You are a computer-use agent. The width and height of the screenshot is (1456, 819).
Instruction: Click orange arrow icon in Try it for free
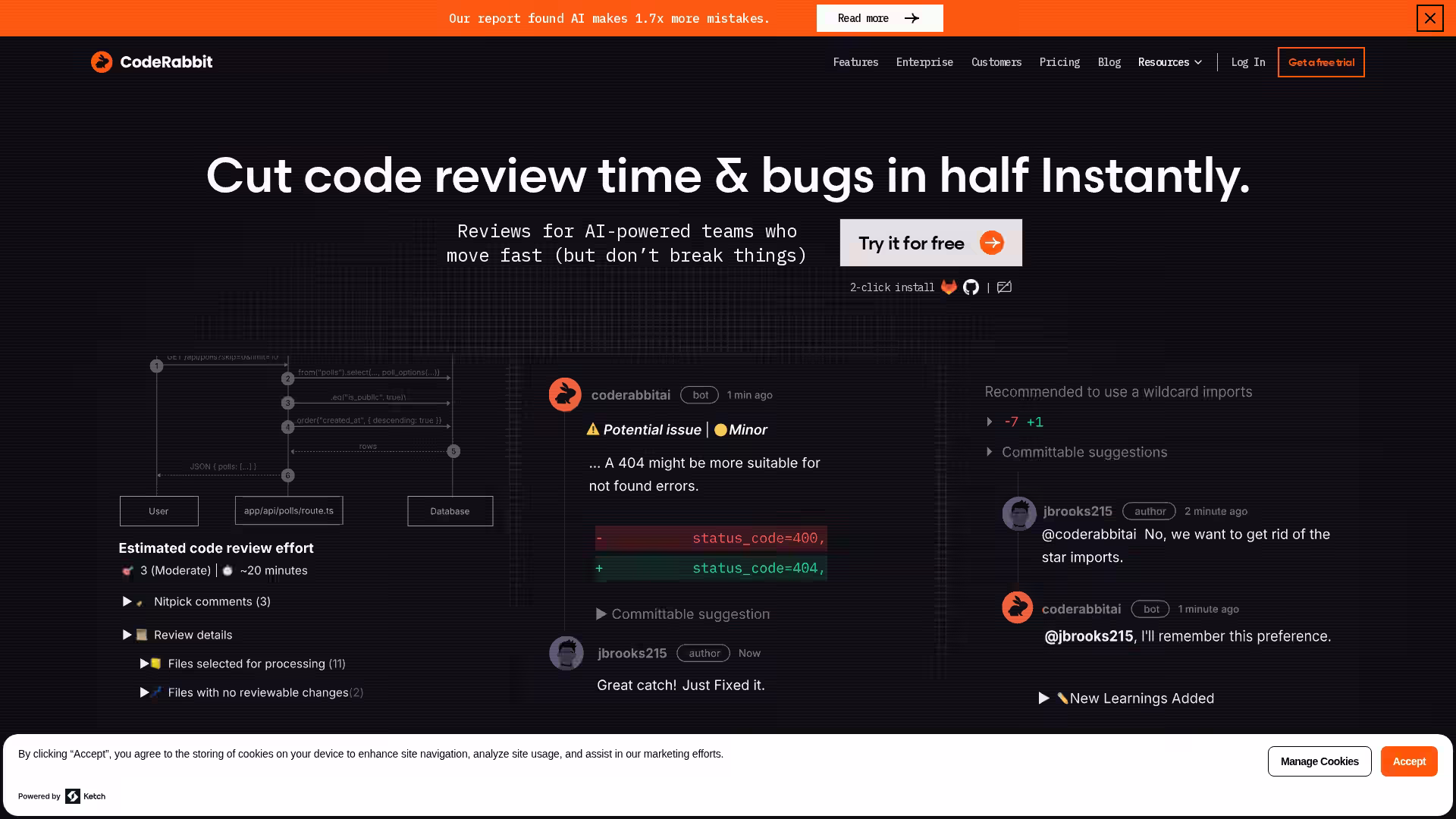[x=991, y=243]
